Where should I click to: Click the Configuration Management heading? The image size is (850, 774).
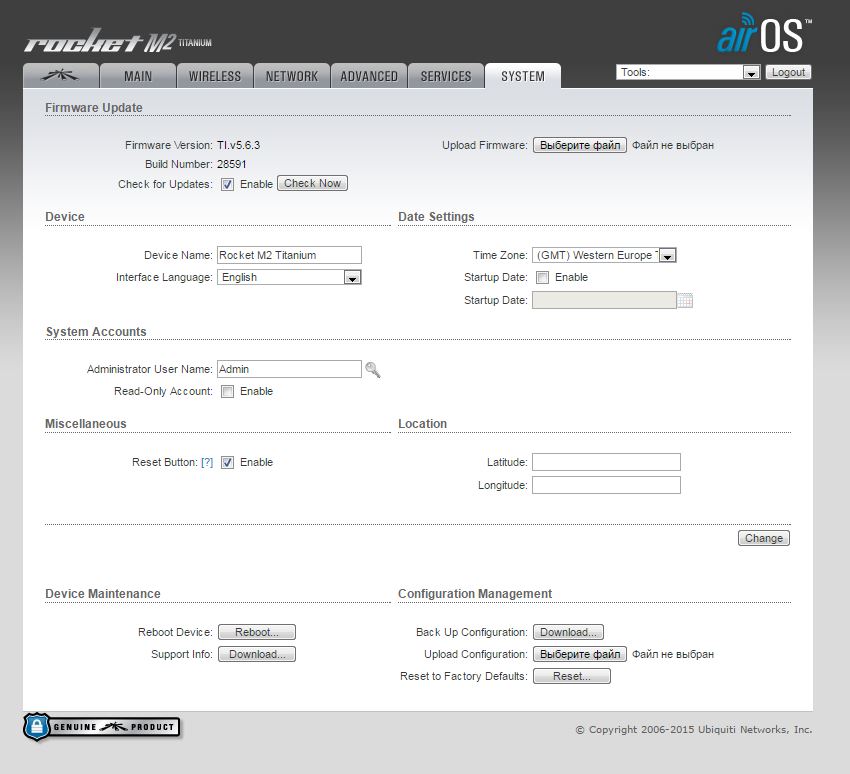[x=475, y=594]
